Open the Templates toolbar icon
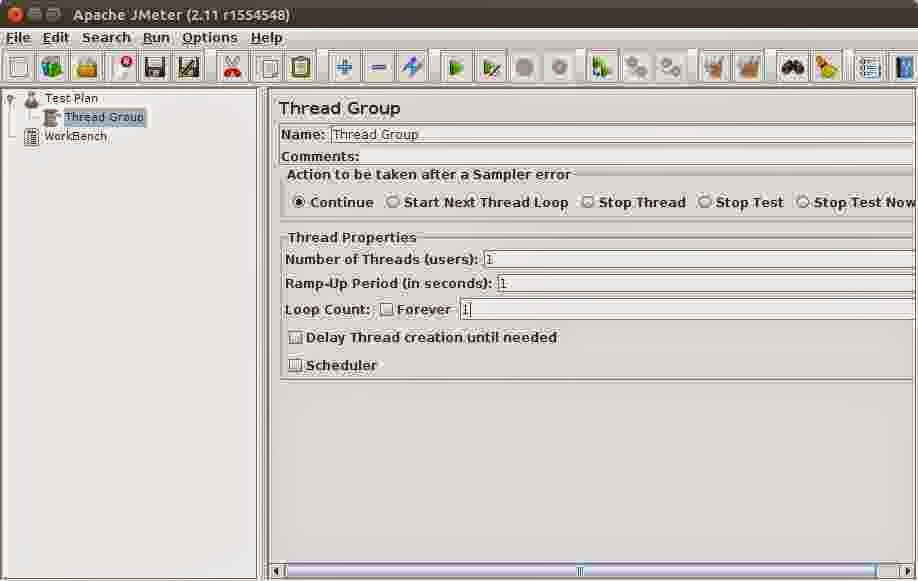This screenshot has height=581, width=918. (x=52, y=68)
